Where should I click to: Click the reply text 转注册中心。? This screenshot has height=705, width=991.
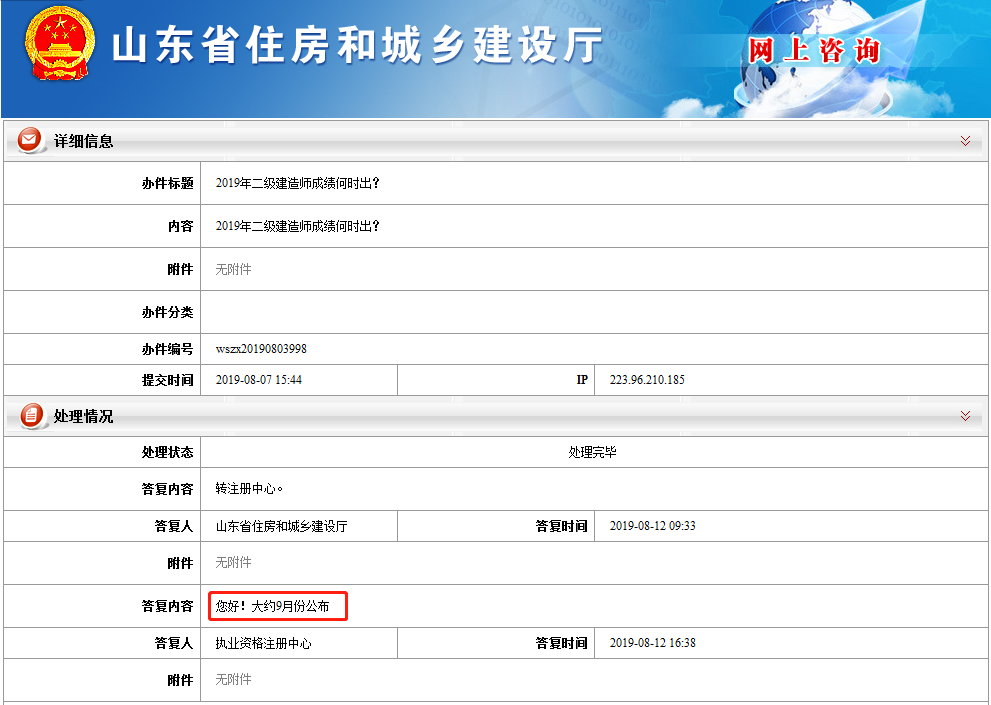[x=249, y=489]
